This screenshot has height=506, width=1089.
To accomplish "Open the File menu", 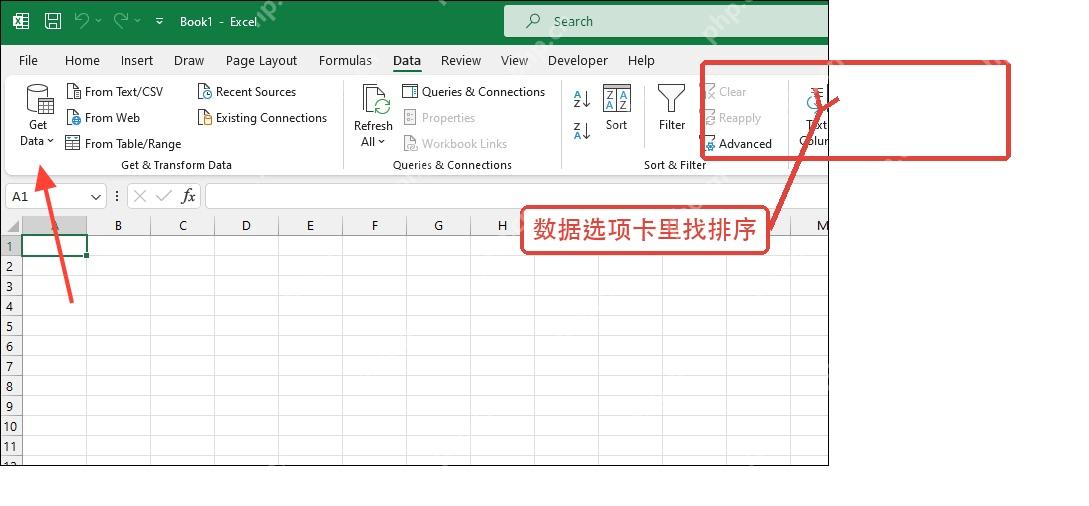I will pos(28,60).
